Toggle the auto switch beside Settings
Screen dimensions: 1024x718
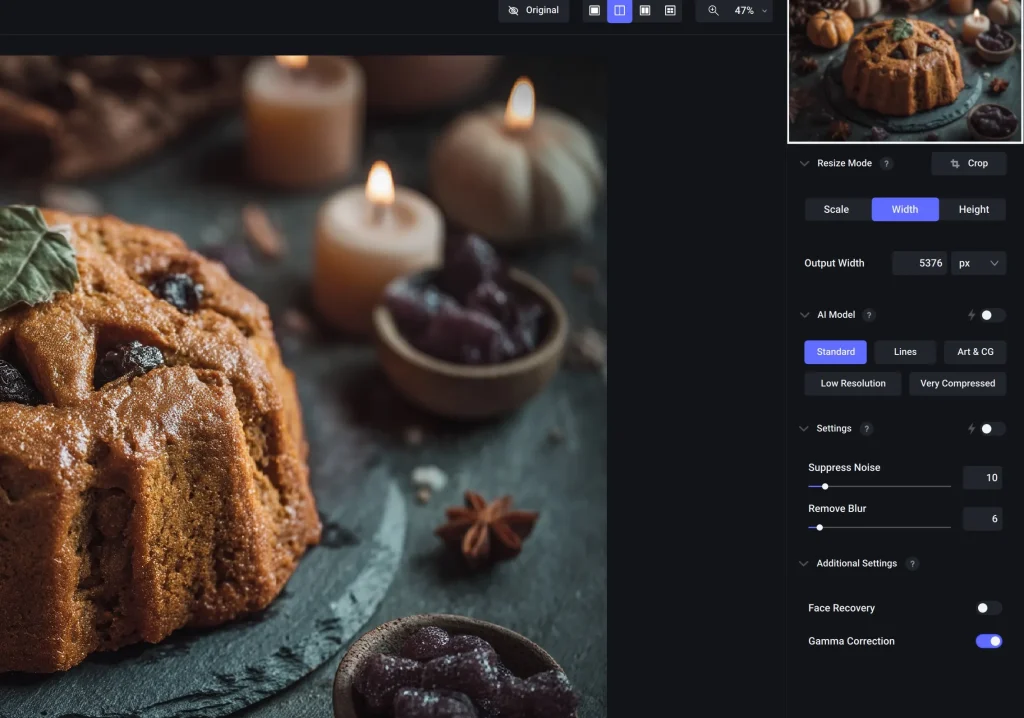(988, 428)
